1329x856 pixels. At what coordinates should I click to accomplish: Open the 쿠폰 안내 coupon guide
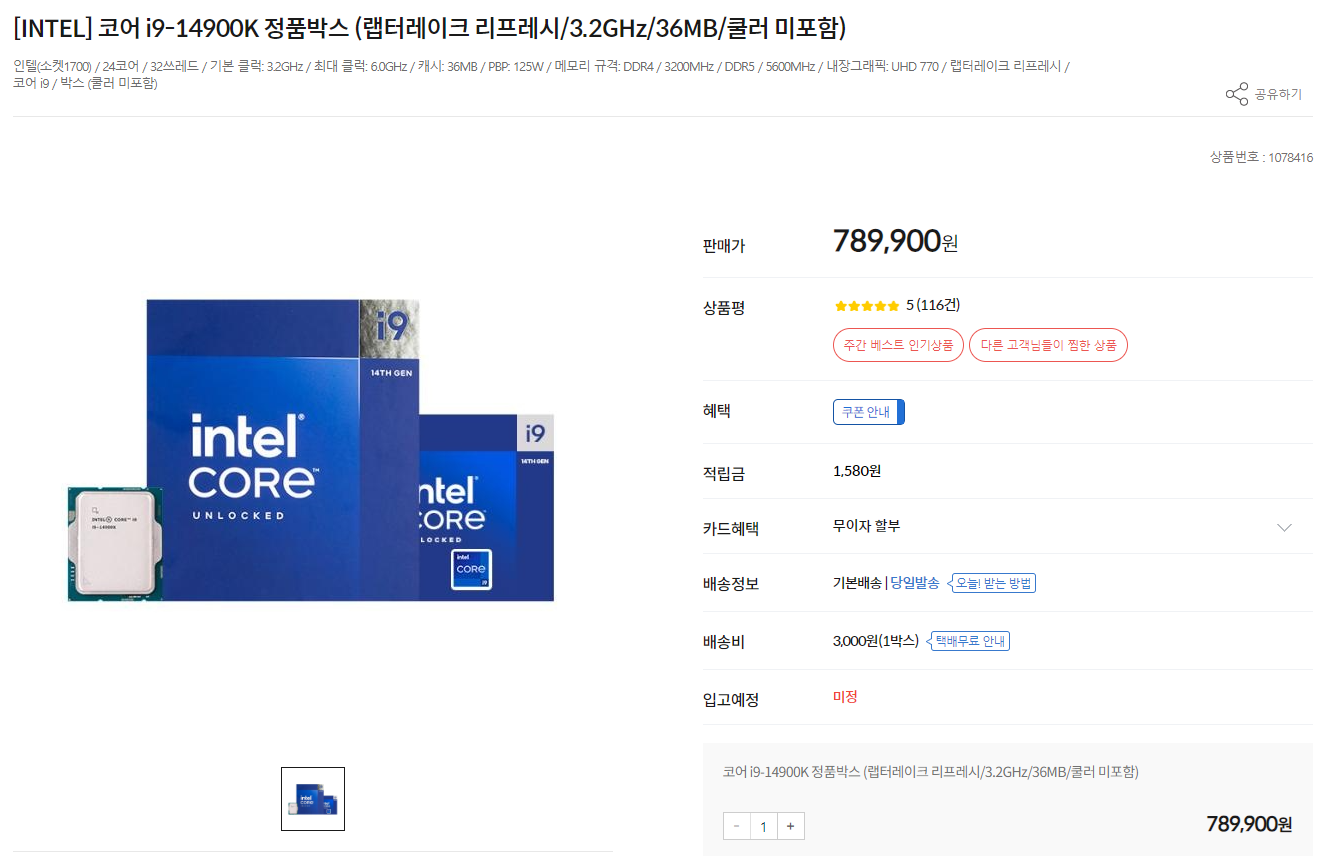pos(868,412)
